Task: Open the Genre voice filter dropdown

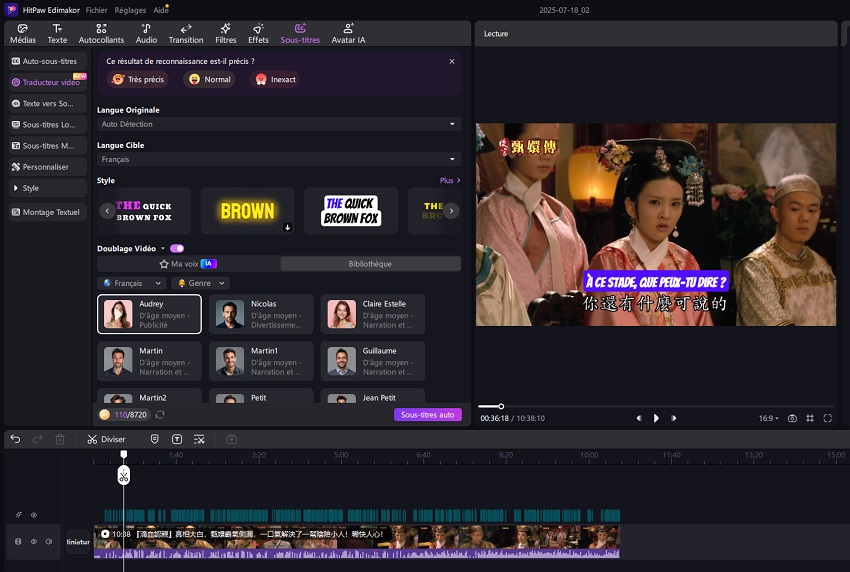Action: [201, 283]
